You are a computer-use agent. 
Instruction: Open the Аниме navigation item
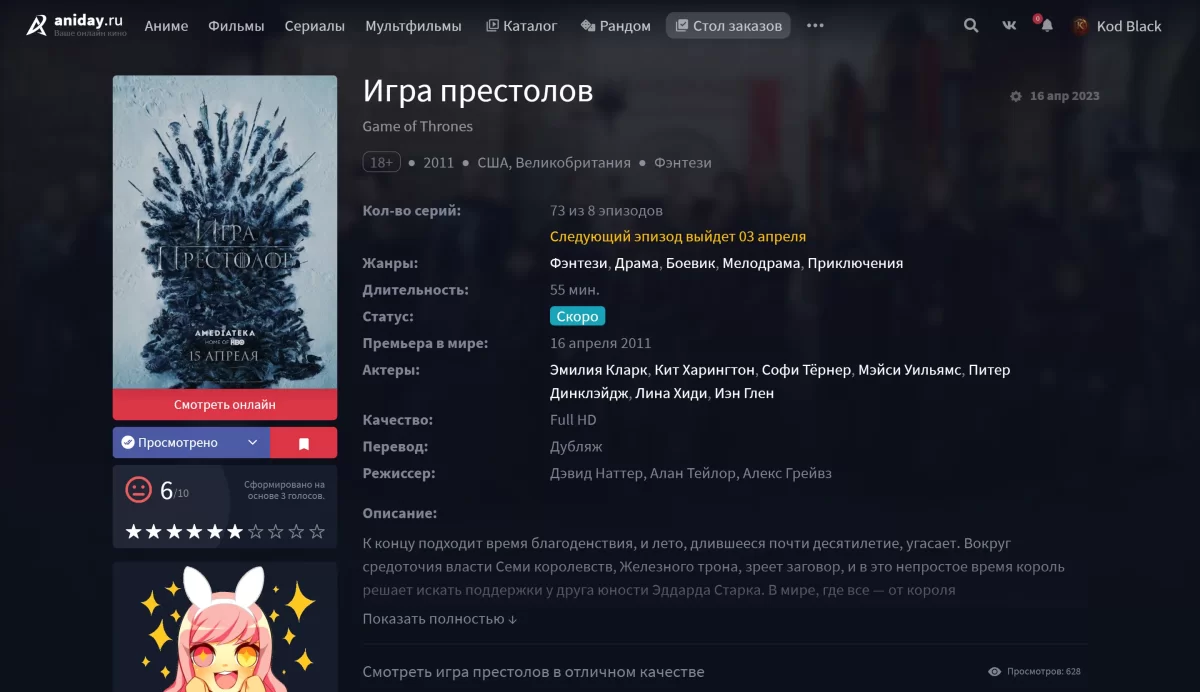(x=166, y=26)
